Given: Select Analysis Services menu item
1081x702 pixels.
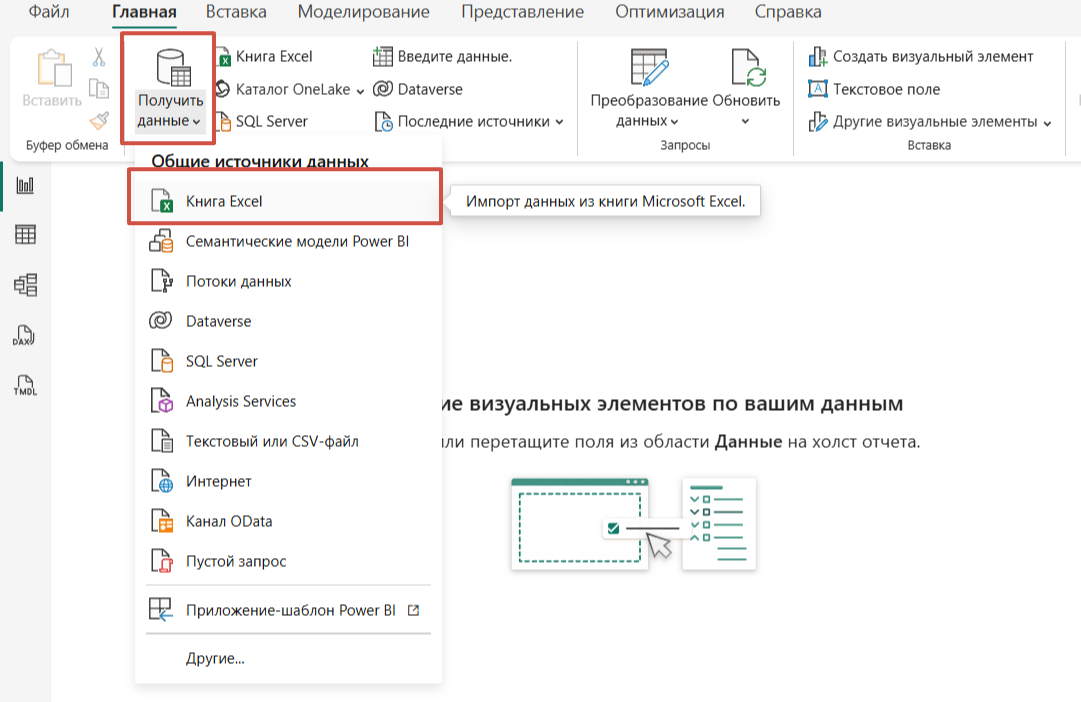Looking at the screenshot, I should [x=288, y=401].
